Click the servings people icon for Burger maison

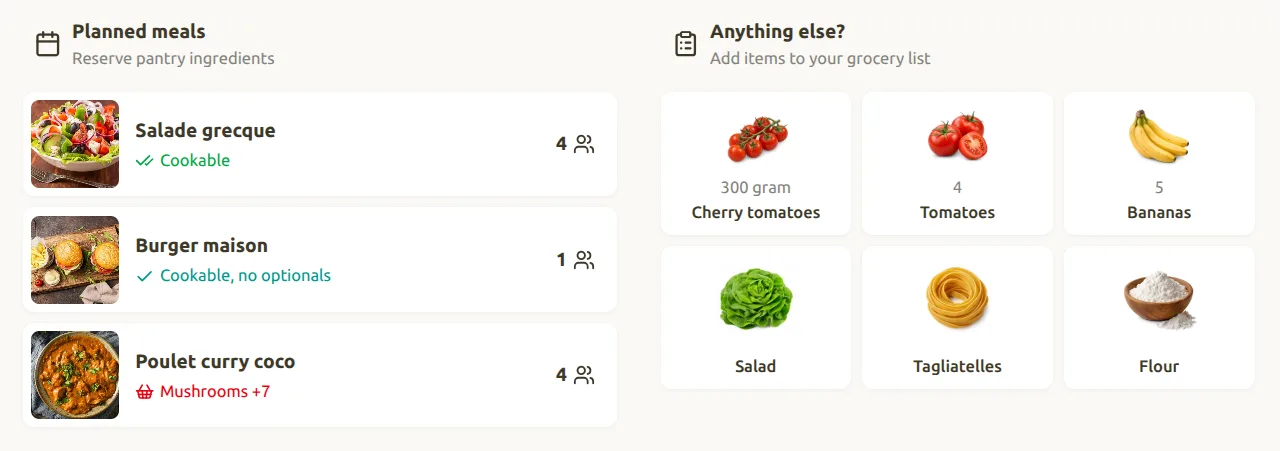point(585,260)
